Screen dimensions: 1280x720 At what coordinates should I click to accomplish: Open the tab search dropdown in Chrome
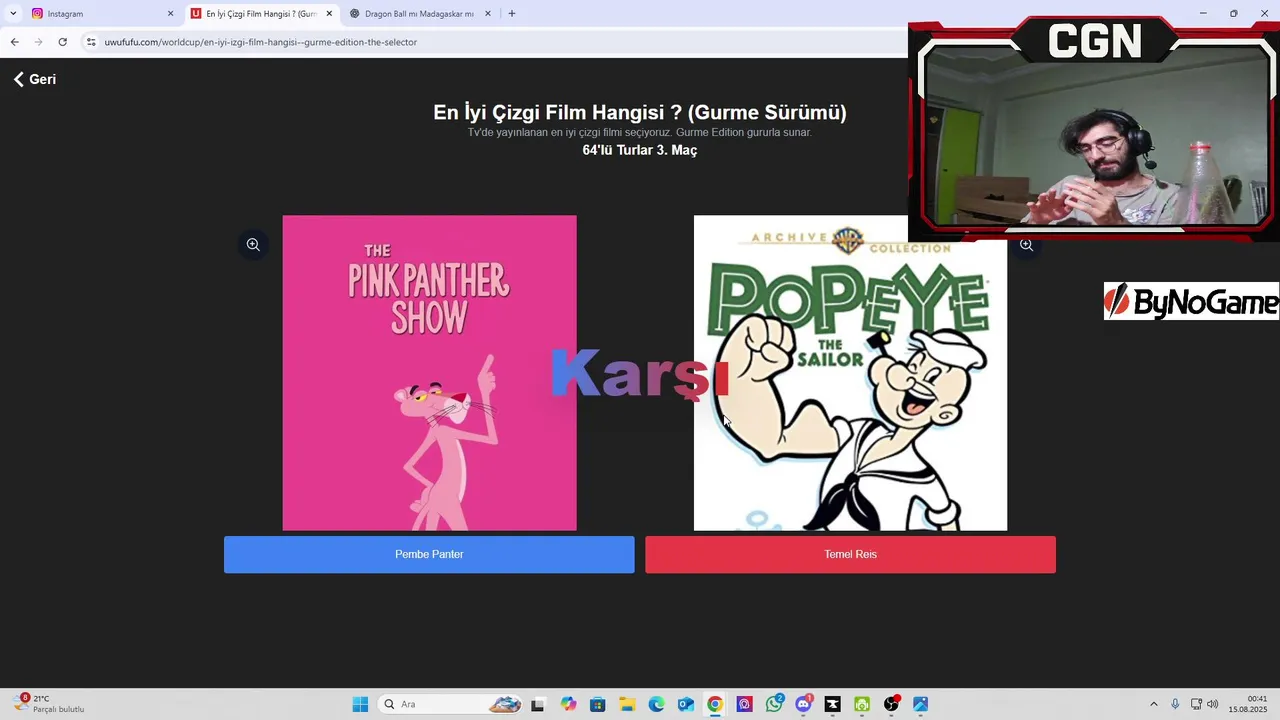[x=13, y=14]
